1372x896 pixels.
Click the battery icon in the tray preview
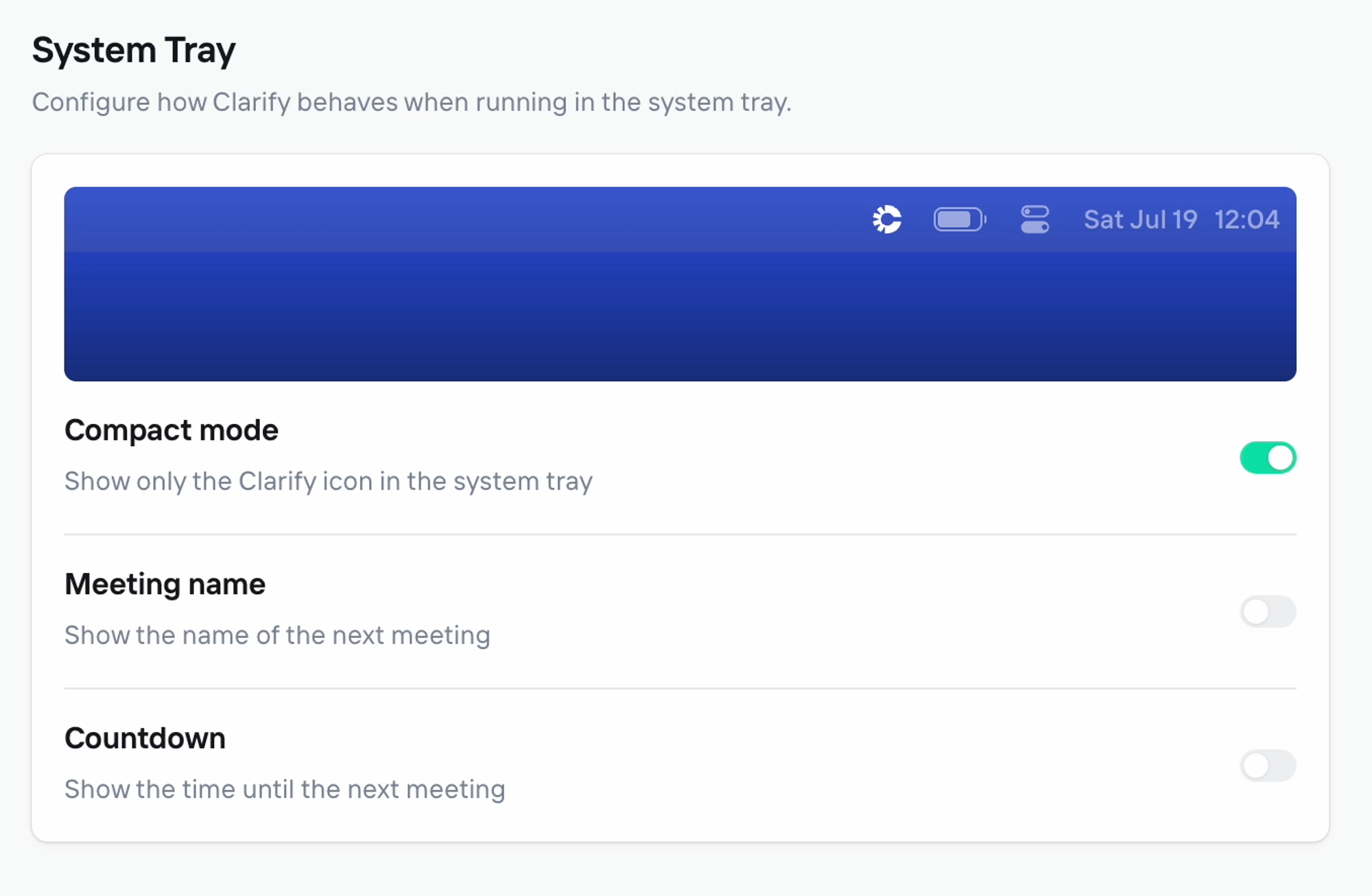pyautogui.click(x=960, y=220)
